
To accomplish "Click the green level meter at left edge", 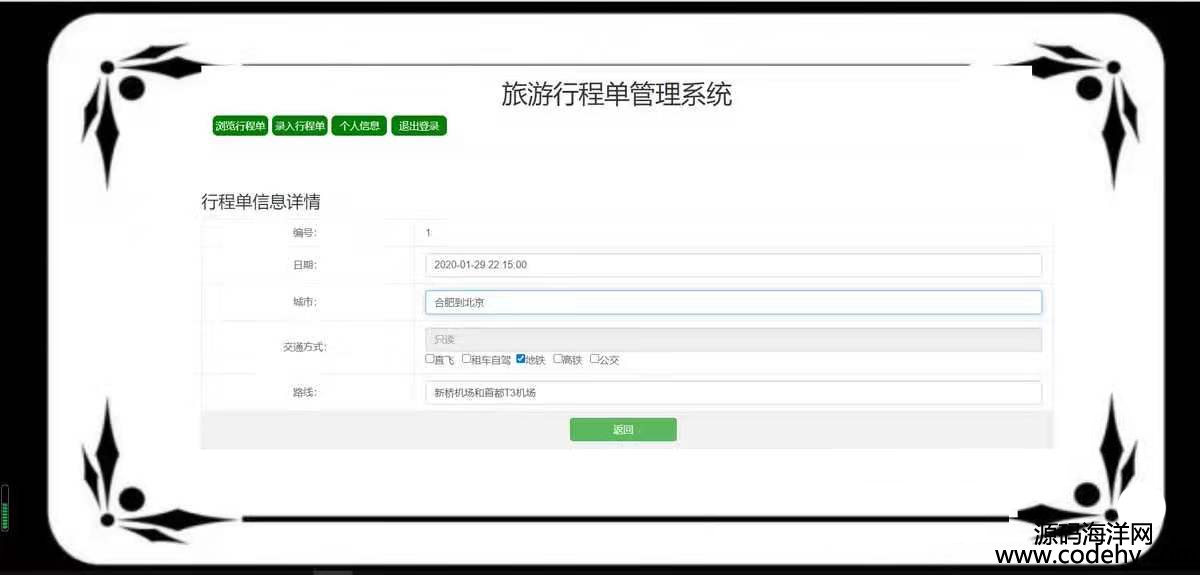I will point(5,508).
